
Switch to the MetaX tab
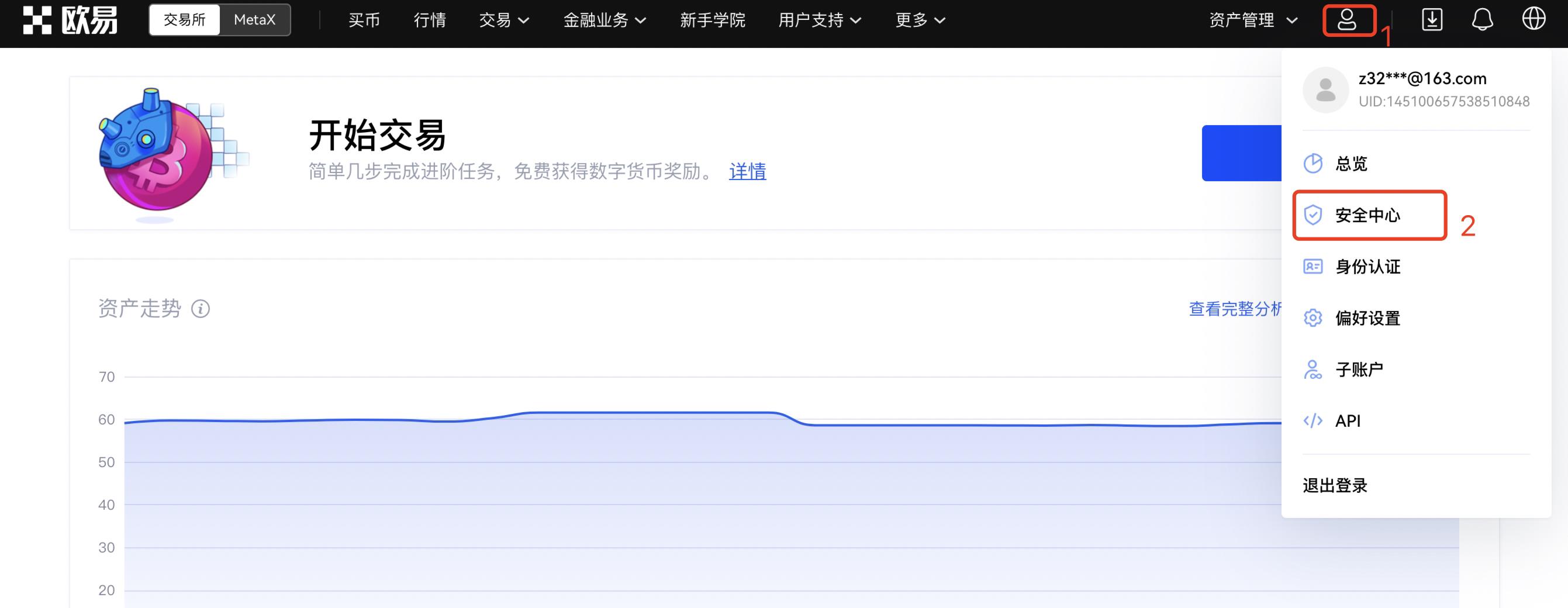pos(253,19)
